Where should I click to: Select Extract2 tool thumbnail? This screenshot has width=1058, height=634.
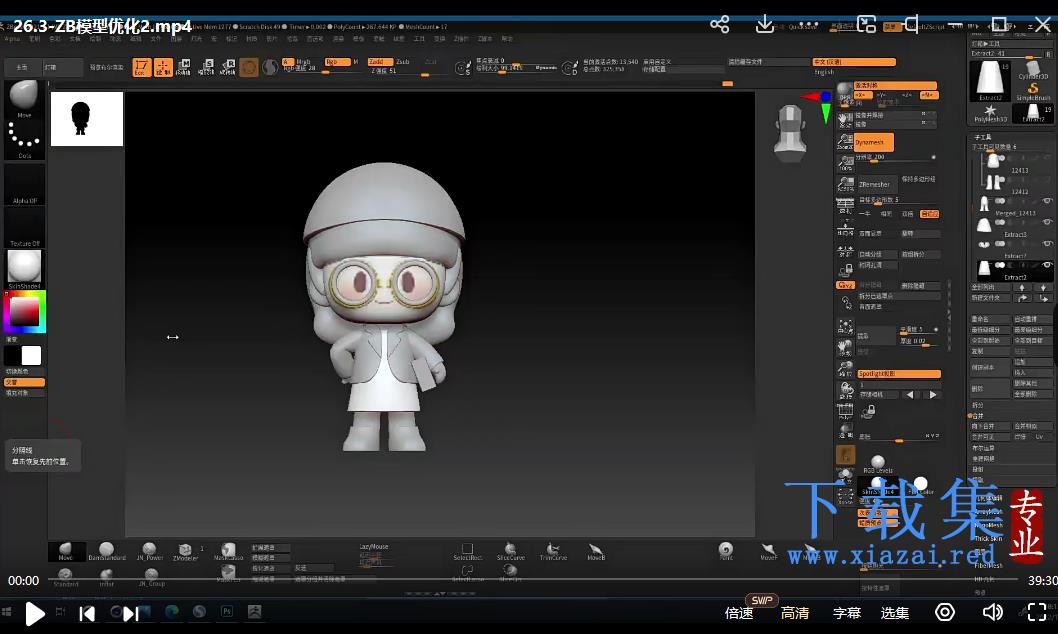(x=990, y=81)
